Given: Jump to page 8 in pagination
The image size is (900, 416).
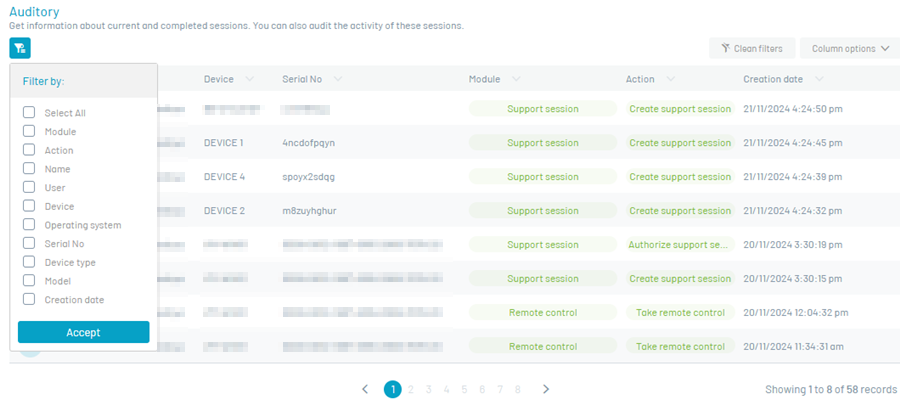Looking at the screenshot, I should [517, 389].
